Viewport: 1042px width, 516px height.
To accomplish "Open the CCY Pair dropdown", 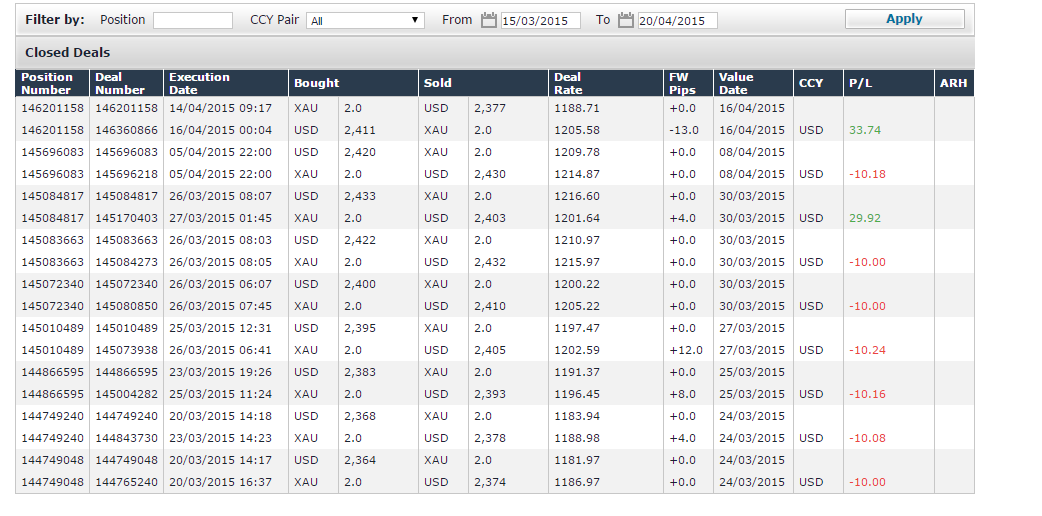I will pyautogui.click(x=365, y=21).
